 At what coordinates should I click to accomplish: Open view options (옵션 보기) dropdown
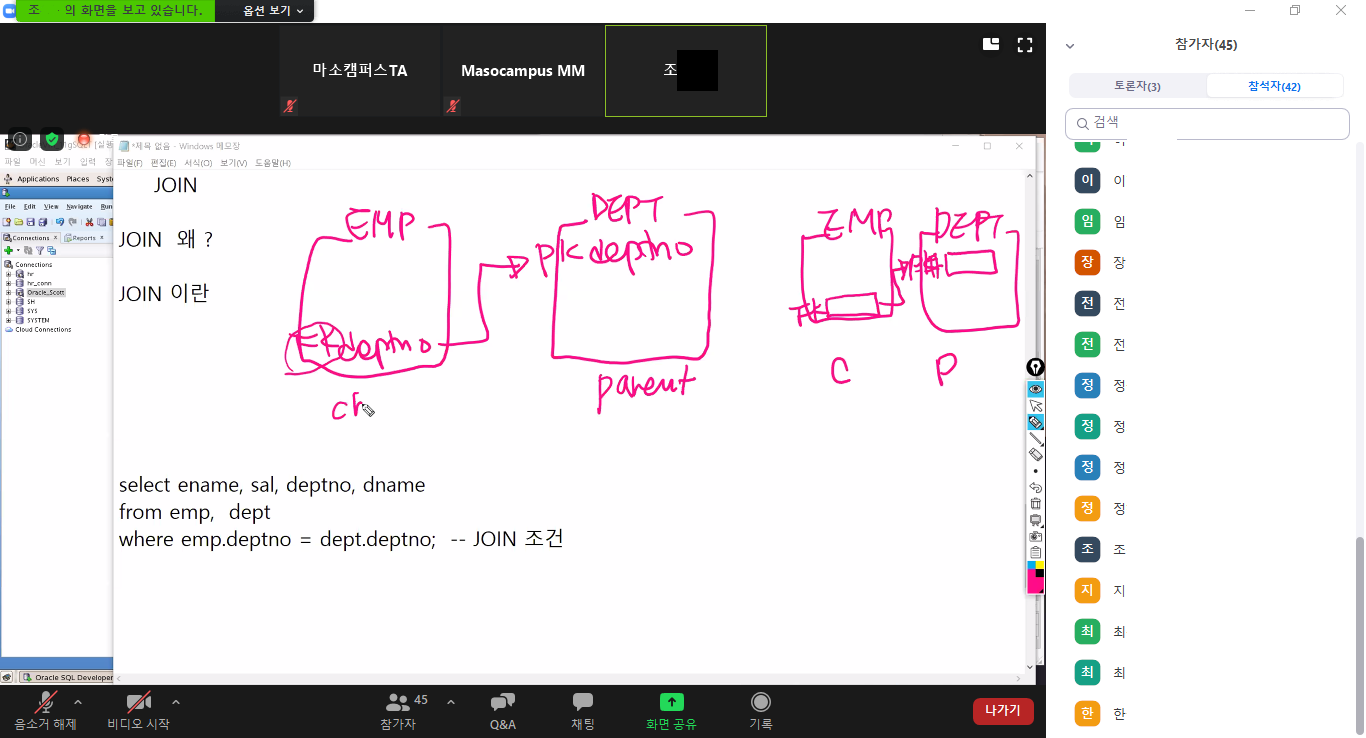273,11
